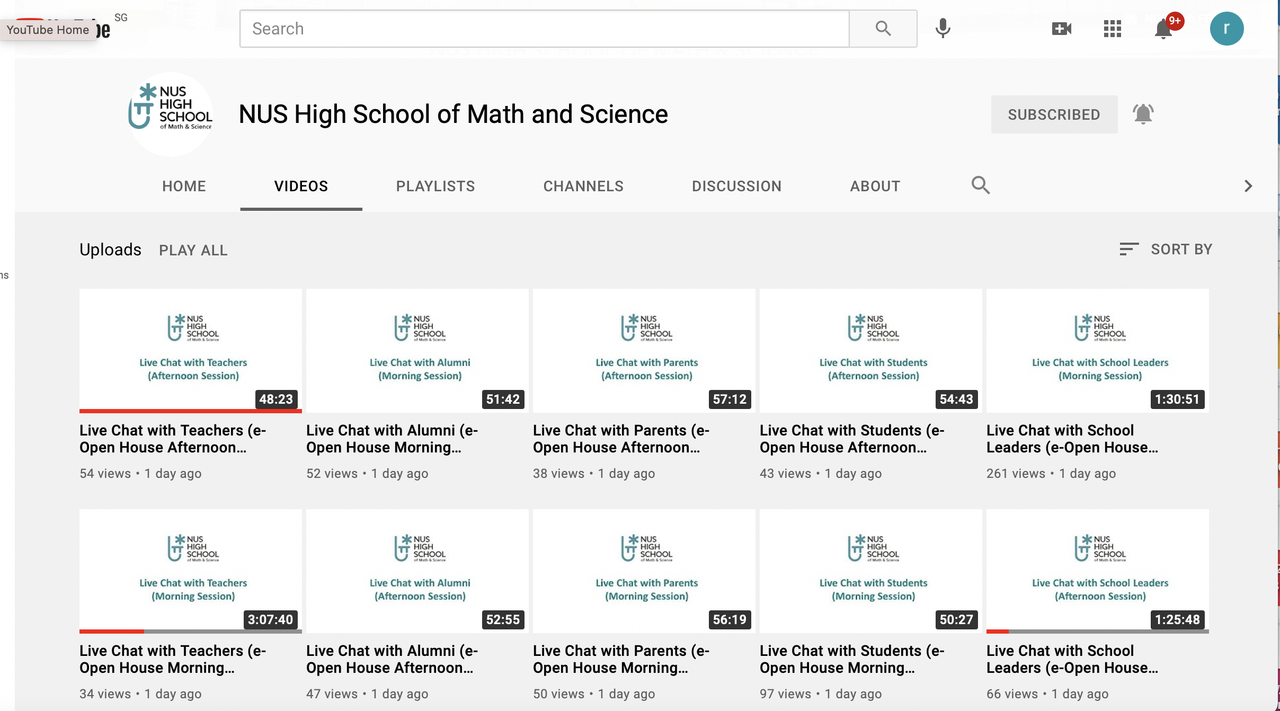Open Live Chat with Students Afternoon thumbnail
This screenshot has height=711, width=1280.
click(x=871, y=351)
